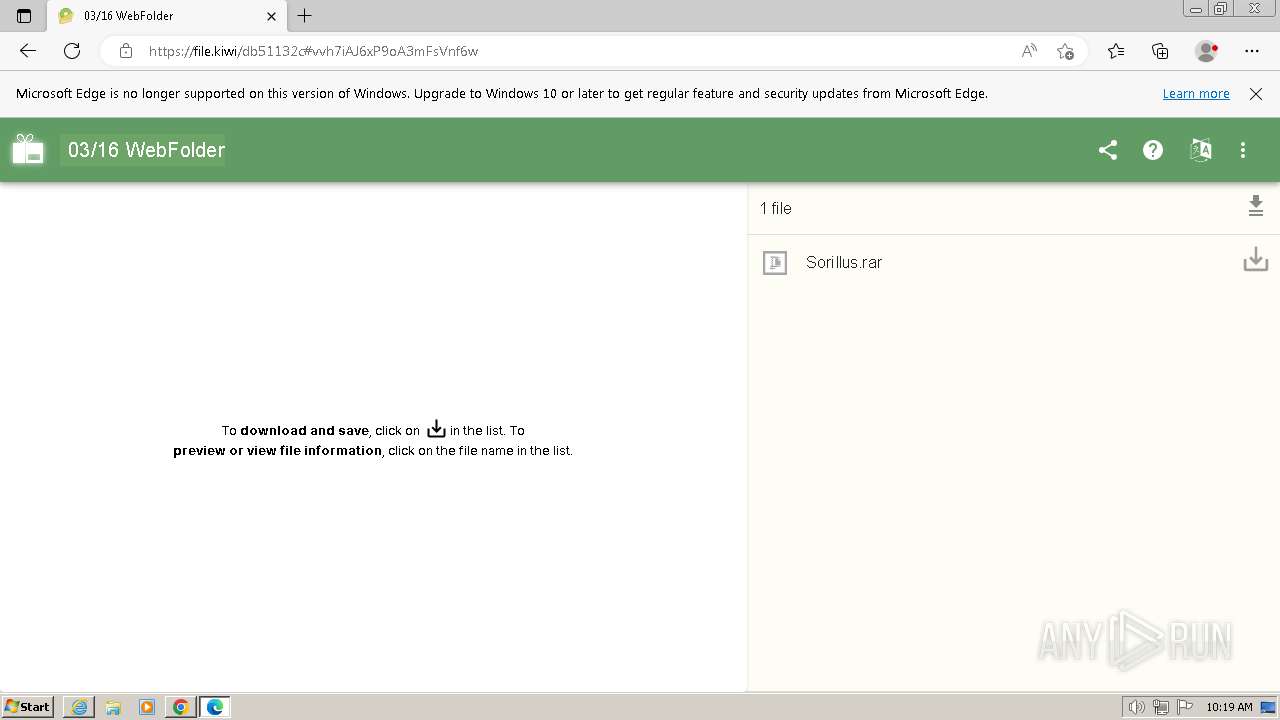Launch Chrome from taskbar
The height and width of the screenshot is (720, 1280).
tap(181, 707)
